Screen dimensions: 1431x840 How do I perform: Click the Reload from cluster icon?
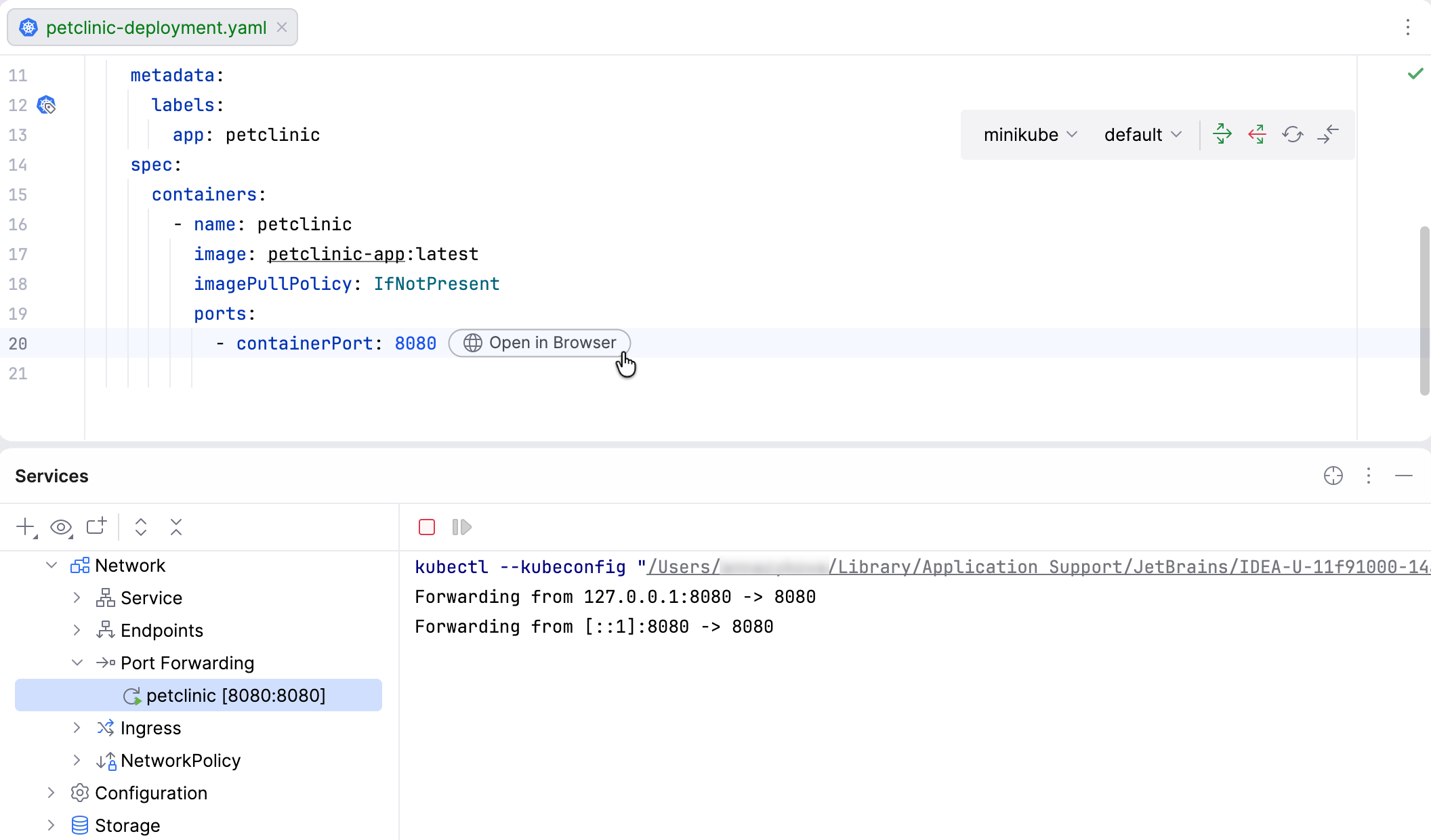click(x=1292, y=134)
